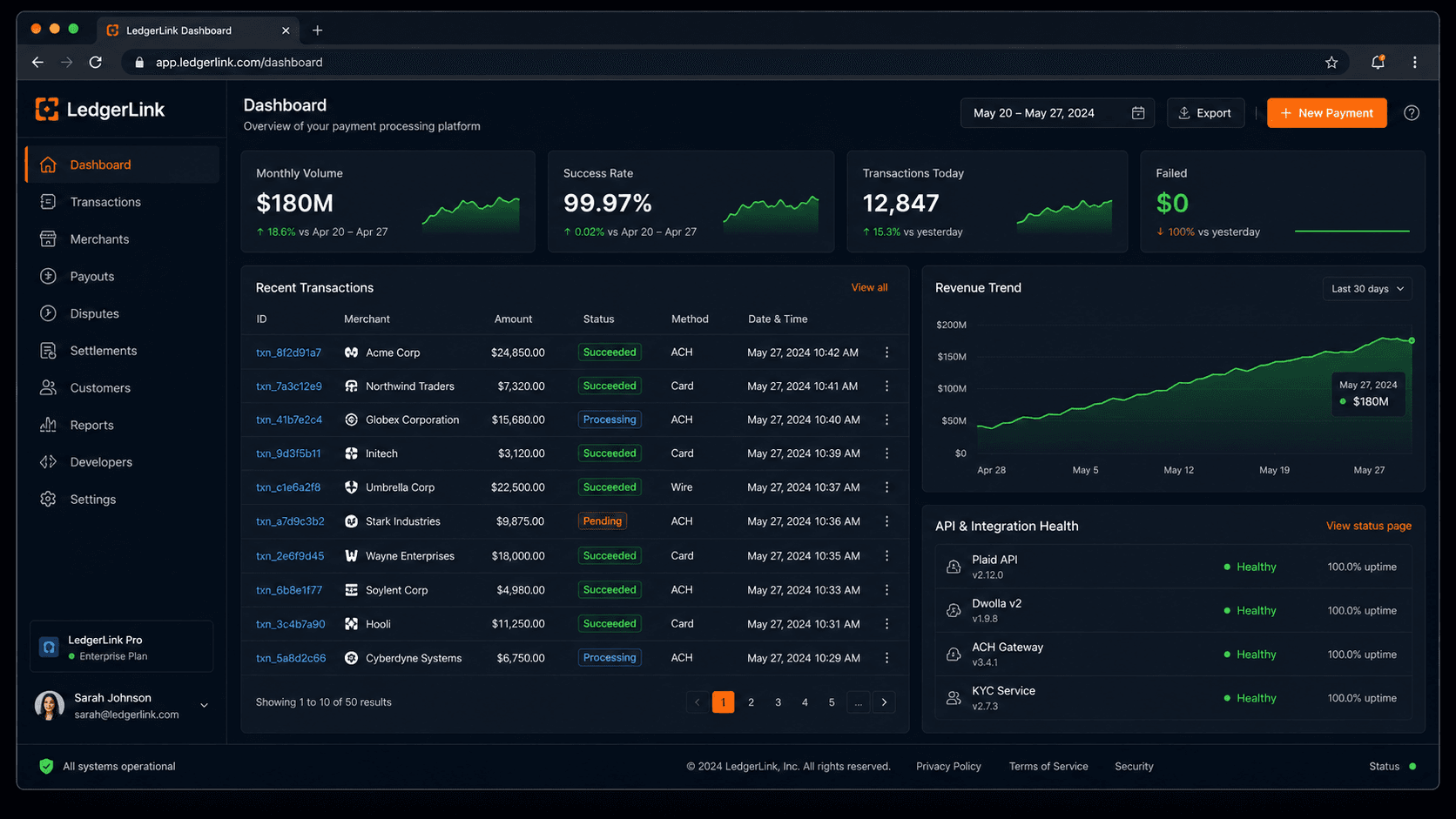Open the help question mark icon

(1412, 113)
